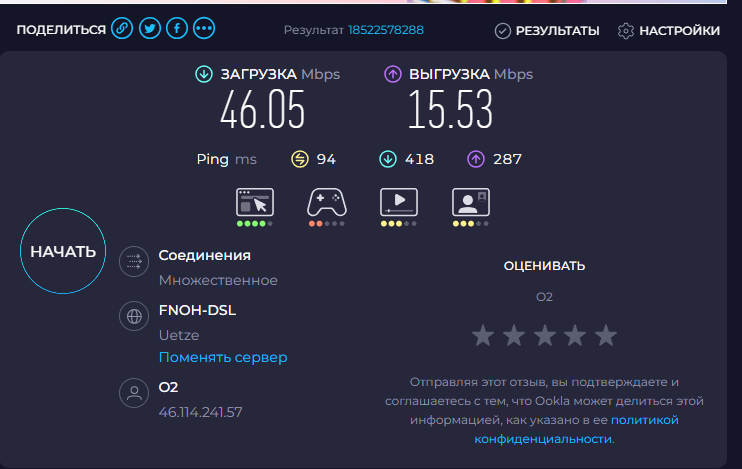Viewport: 742px width, 469px height.
Task: Click the share link icon
Action: pos(122,30)
